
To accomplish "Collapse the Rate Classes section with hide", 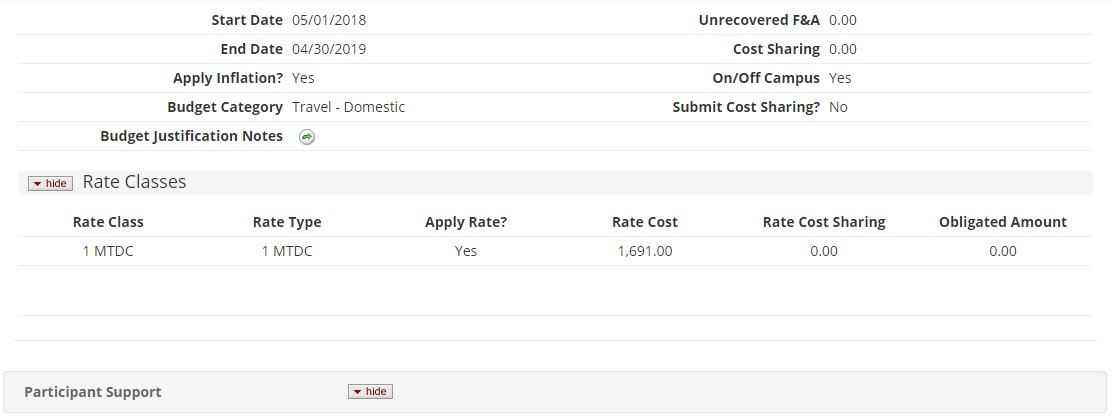I will pos(50,183).
